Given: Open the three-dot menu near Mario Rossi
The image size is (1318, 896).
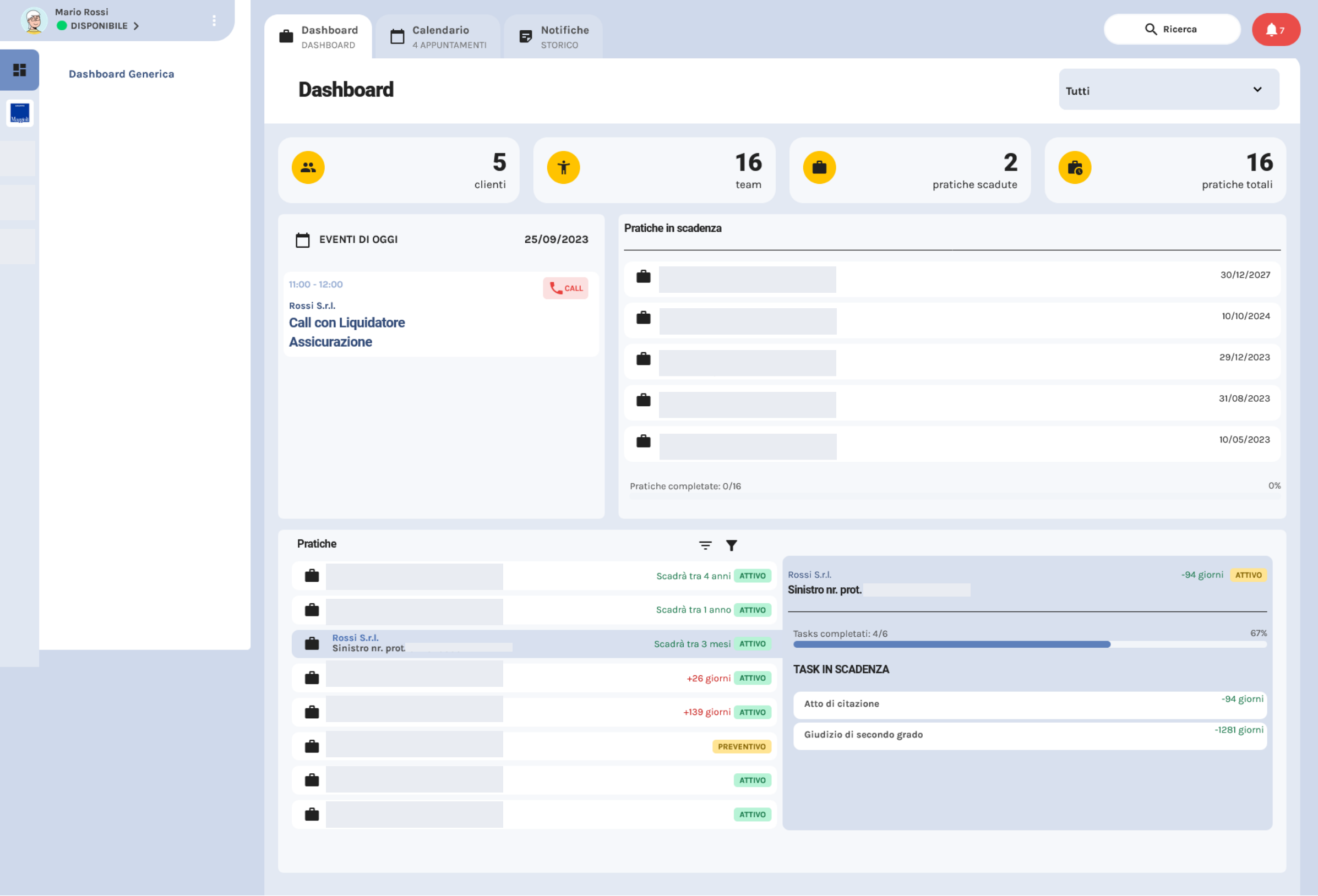Looking at the screenshot, I should [214, 20].
